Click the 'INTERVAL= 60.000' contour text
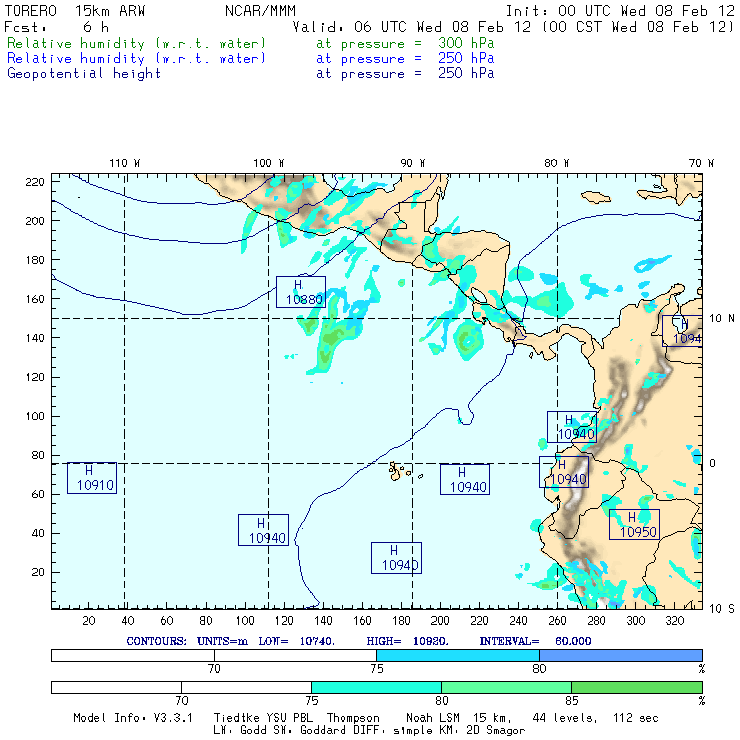 click(x=535, y=641)
